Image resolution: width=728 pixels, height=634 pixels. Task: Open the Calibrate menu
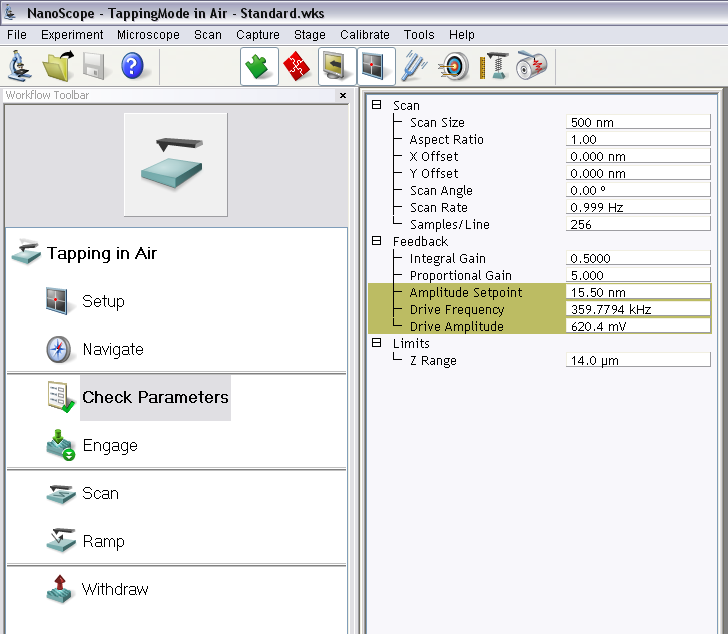(x=364, y=34)
